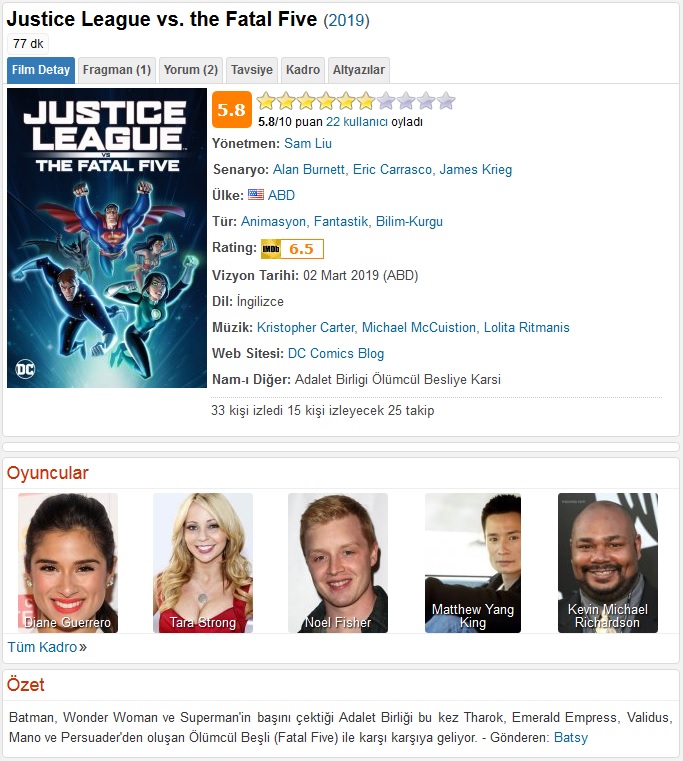Open the Yorum (2) tab

pyautogui.click(x=191, y=70)
